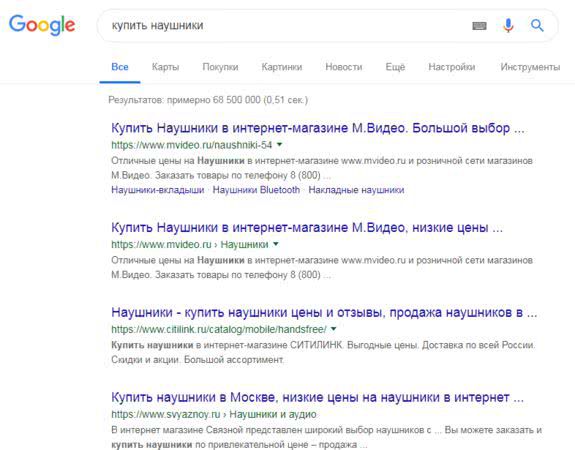The height and width of the screenshot is (450, 575).
Task: Click the Google logo
Action: coord(42,25)
